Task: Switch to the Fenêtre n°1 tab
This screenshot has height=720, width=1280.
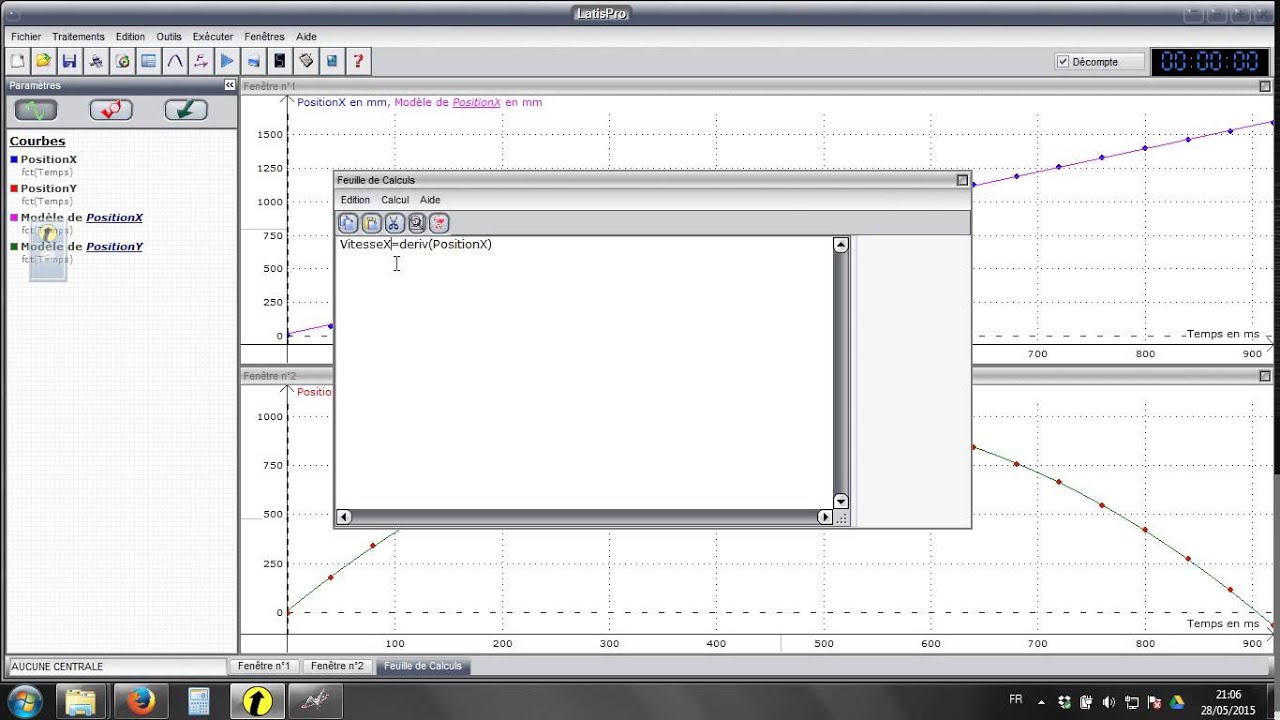Action: (x=265, y=666)
